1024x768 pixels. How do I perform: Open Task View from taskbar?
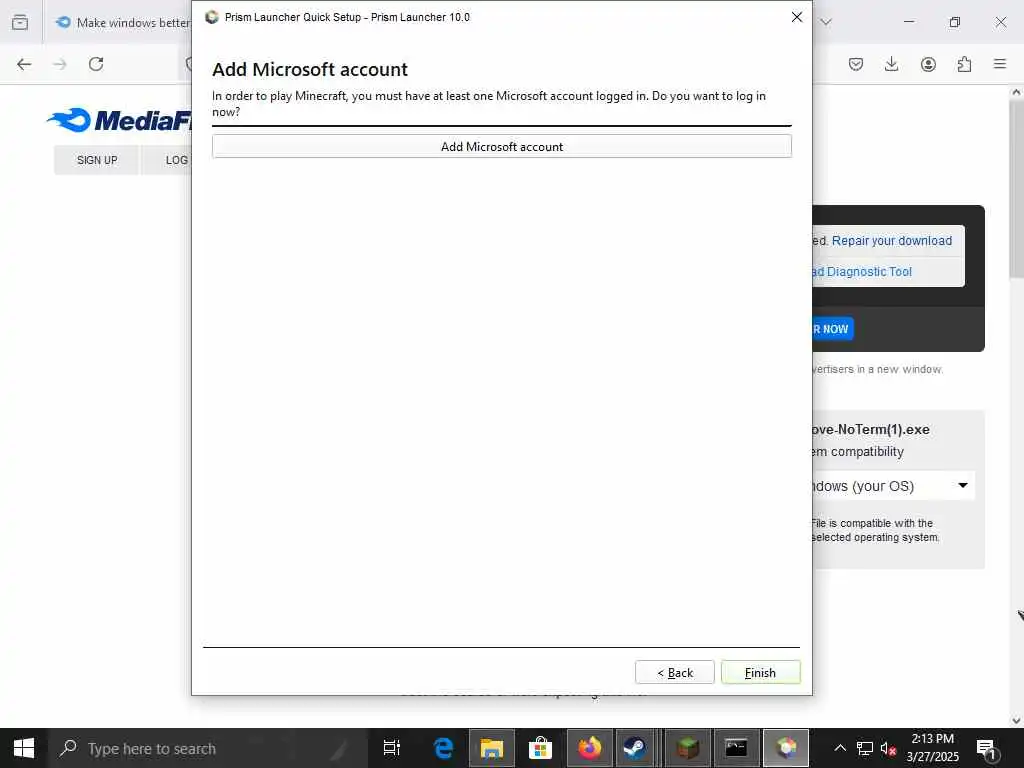392,748
